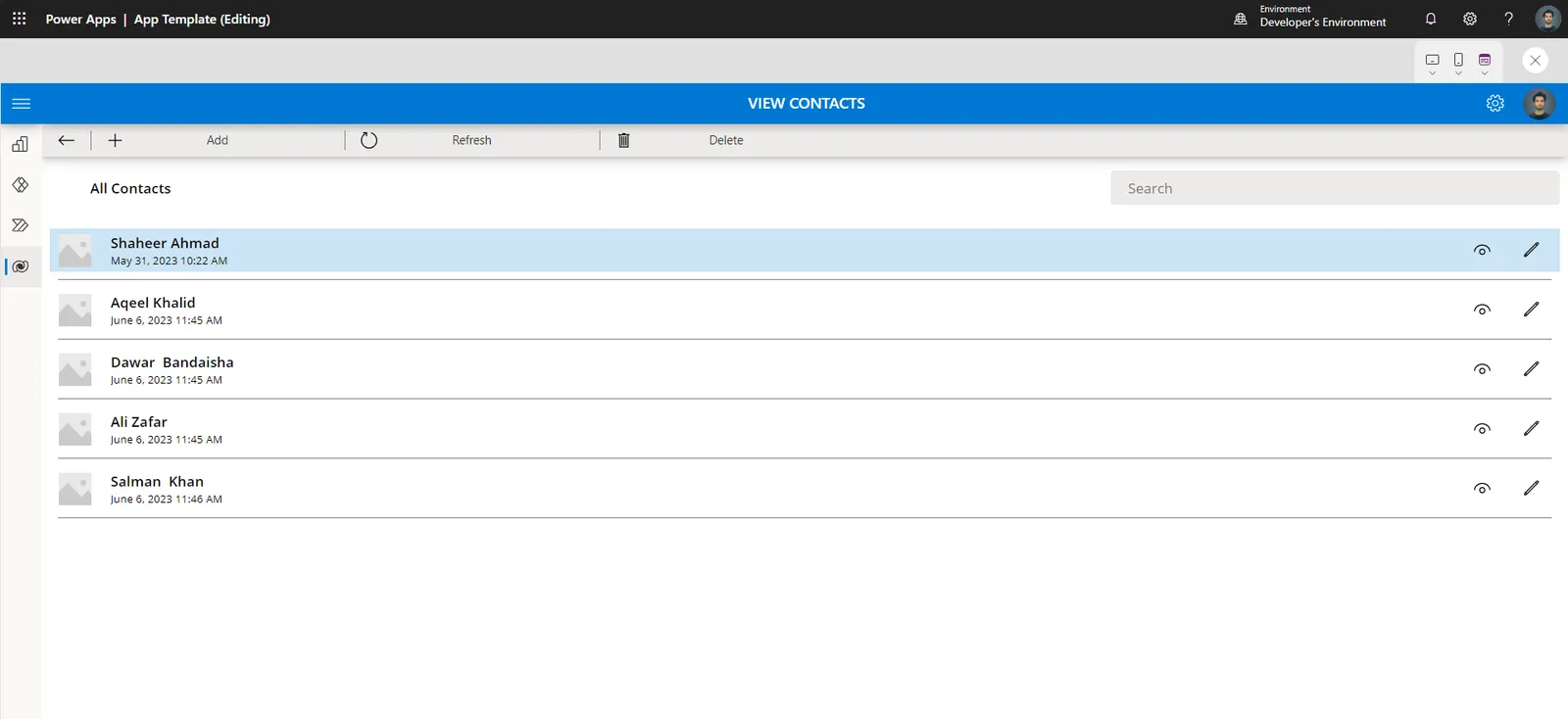
Task: View Dawar Bandaisha's details with the eye icon
Action: (x=1482, y=369)
